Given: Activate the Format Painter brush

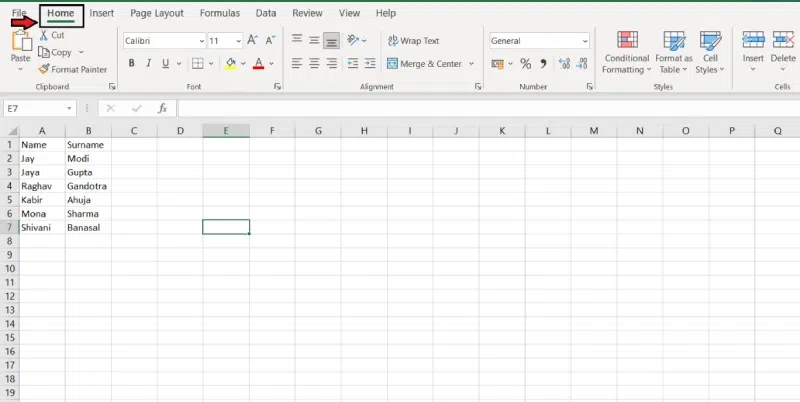Looking at the screenshot, I should pos(72,69).
